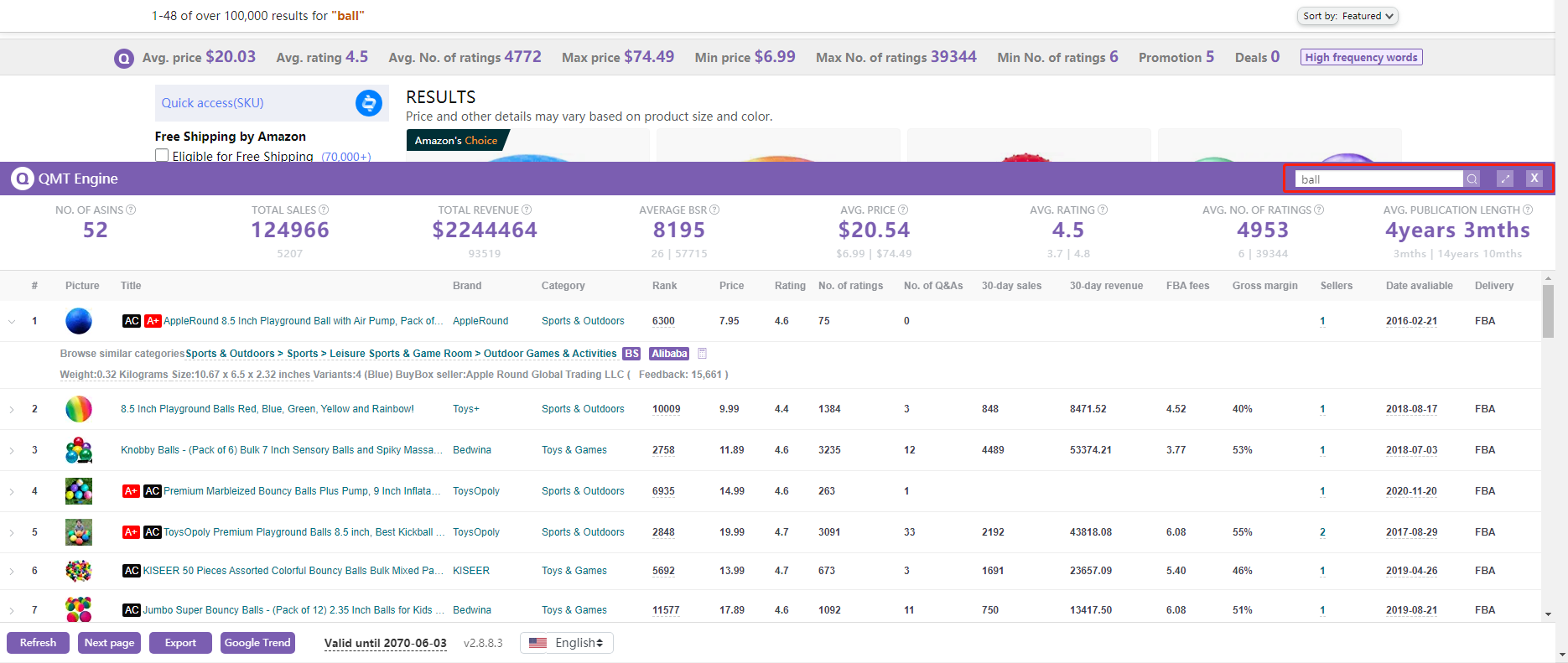Click the Export button
Viewport: 1568px width, 663px height.
(x=180, y=643)
